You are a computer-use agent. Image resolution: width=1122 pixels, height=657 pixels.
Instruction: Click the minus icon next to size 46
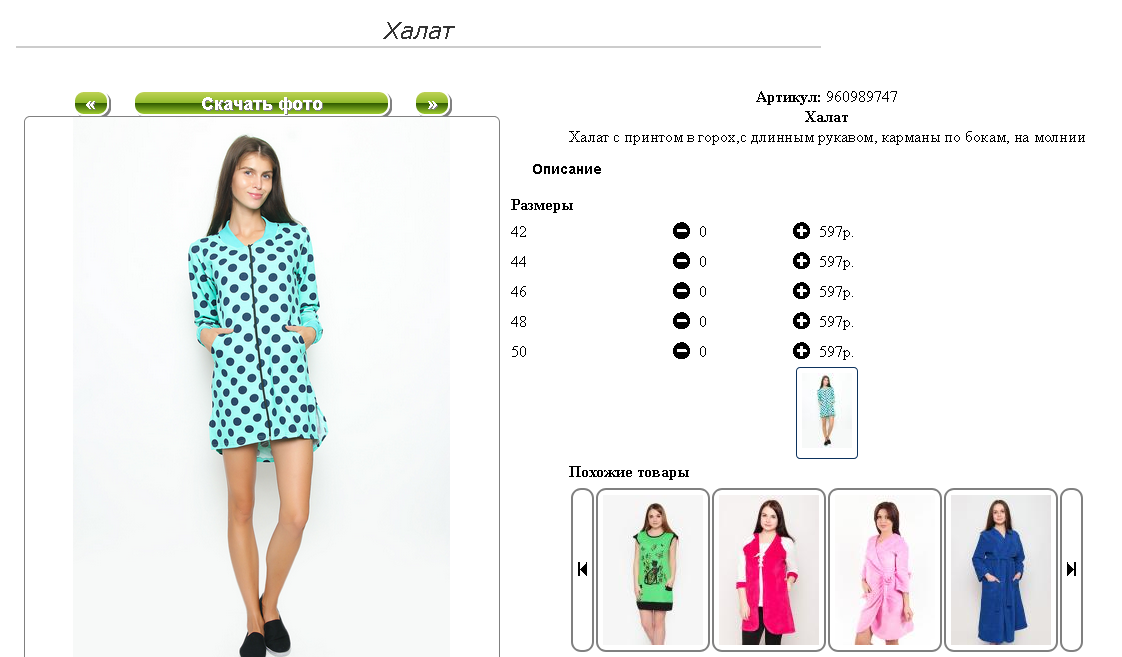[x=681, y=291]
